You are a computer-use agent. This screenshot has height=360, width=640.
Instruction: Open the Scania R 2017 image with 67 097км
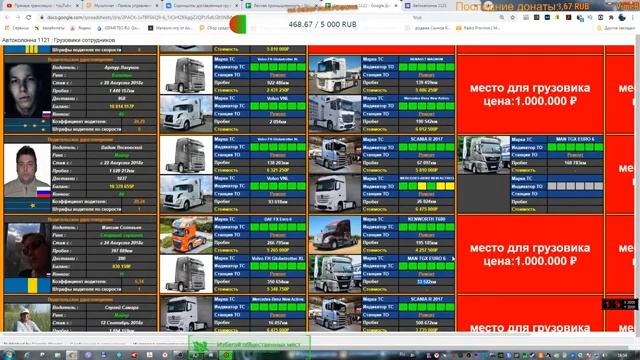[335, 155]
